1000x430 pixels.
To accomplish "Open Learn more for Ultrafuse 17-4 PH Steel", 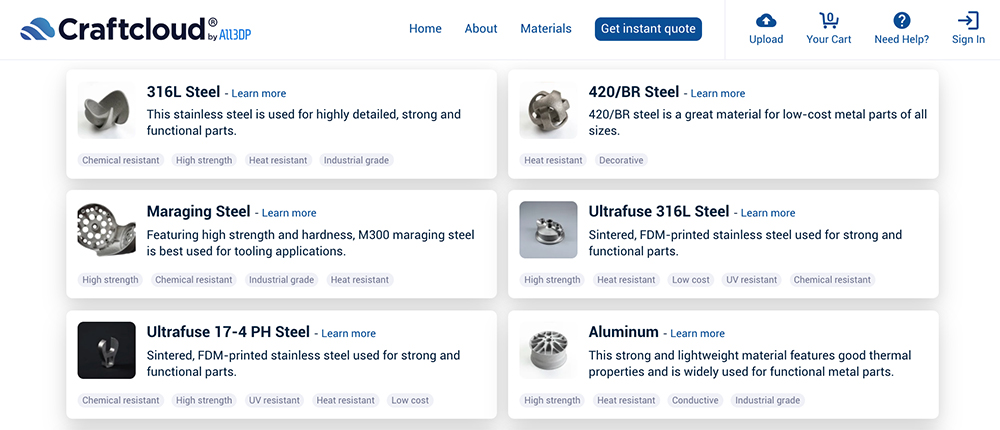I will pos(348,334).
